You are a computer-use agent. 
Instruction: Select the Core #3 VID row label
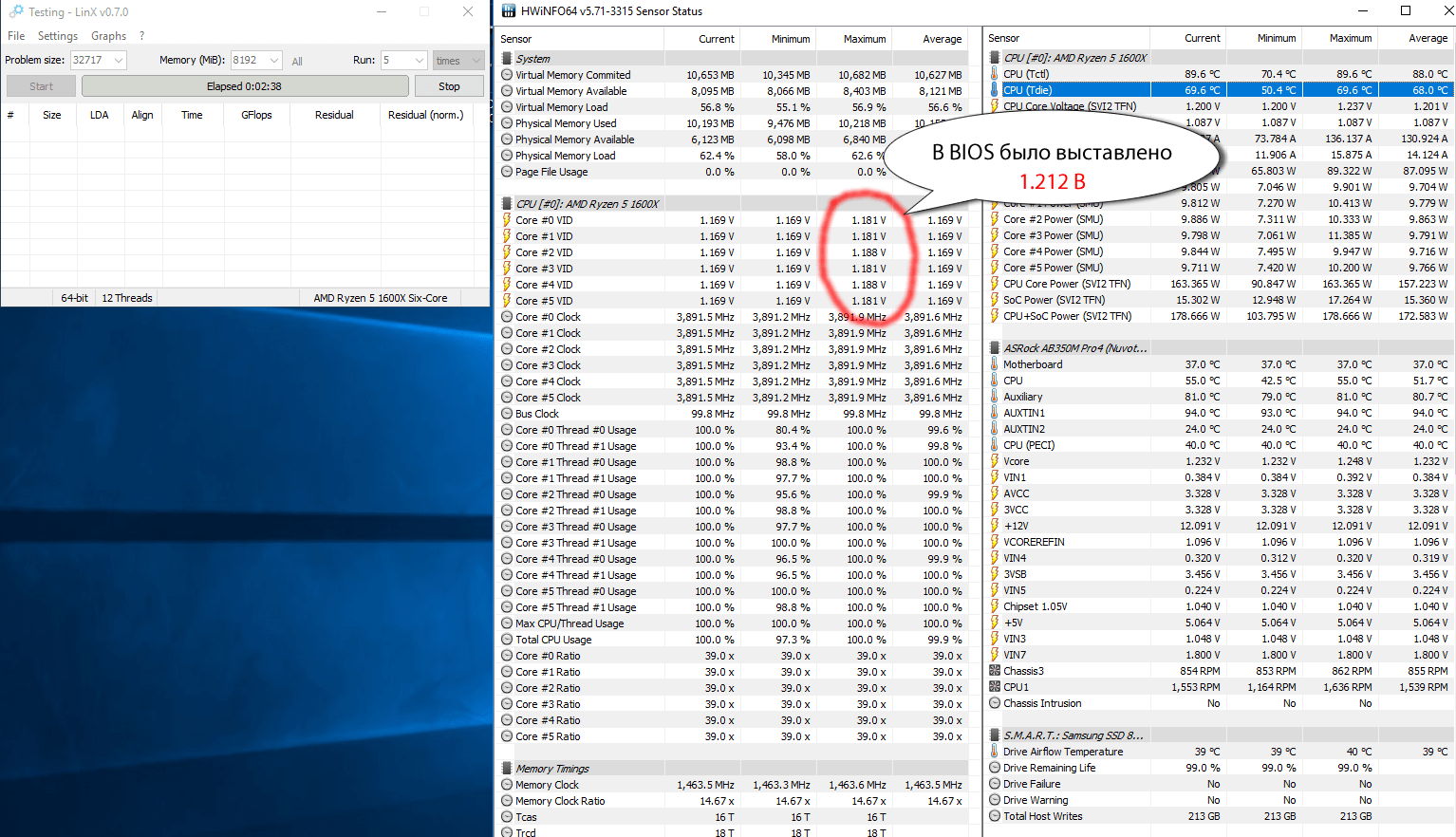point(544,269)
